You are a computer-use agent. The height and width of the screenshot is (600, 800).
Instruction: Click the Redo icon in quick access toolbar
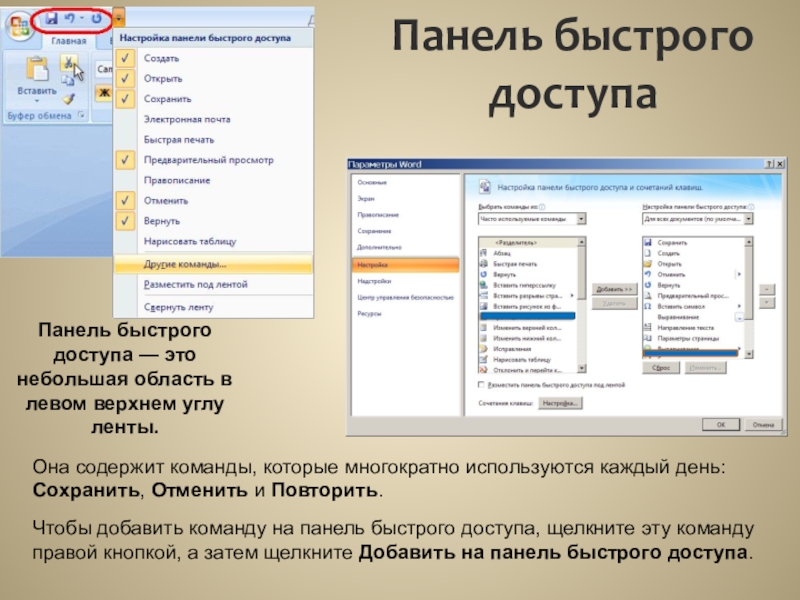[x=96, y=19]
